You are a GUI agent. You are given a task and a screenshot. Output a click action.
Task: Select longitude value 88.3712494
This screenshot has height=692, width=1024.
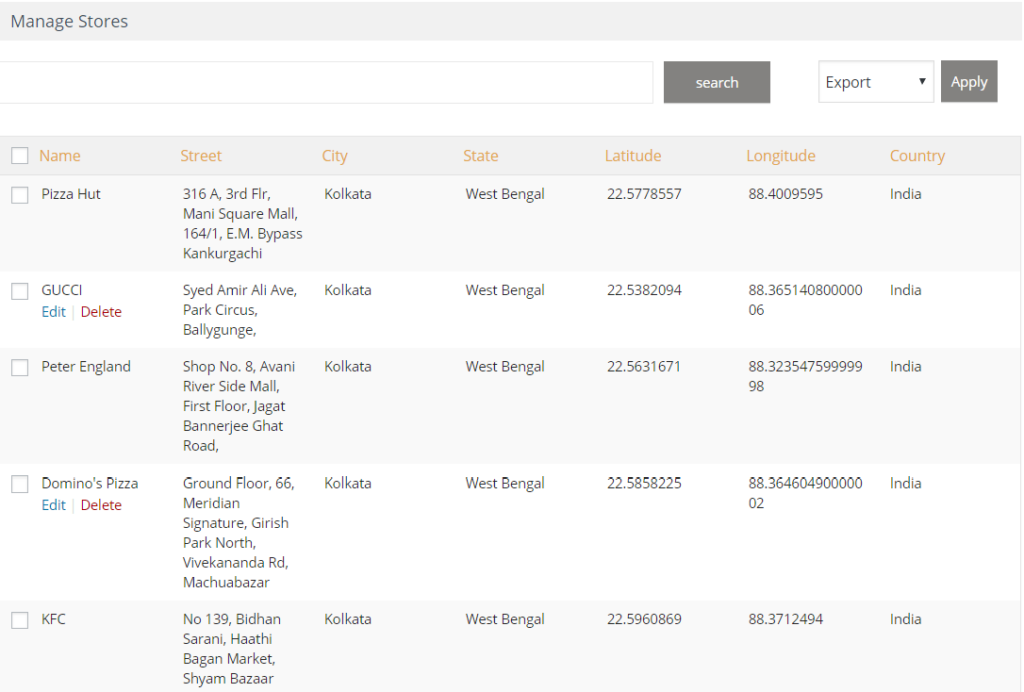click(x=786, y=619)
